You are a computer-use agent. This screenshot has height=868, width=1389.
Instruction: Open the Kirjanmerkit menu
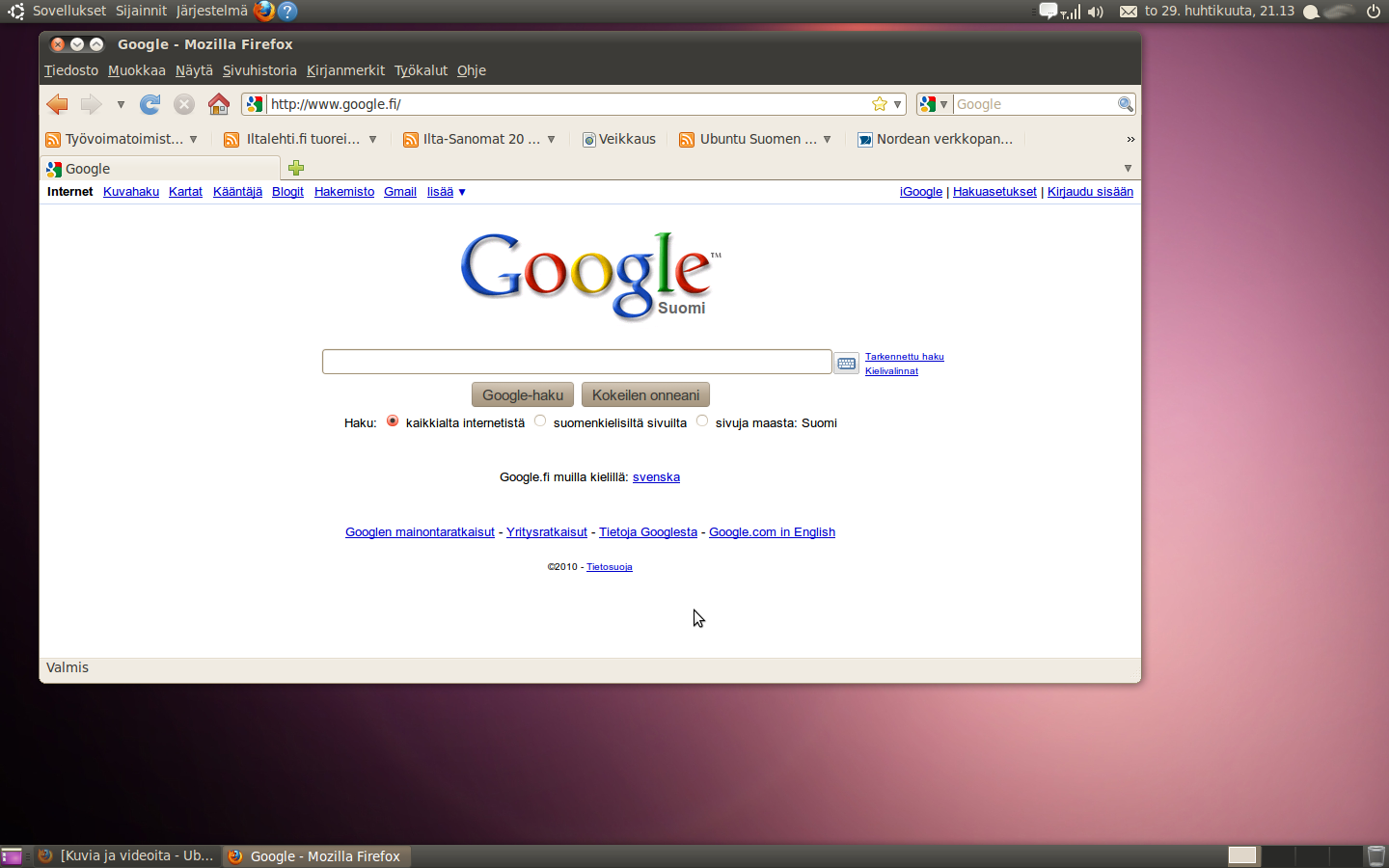point(345,70)
